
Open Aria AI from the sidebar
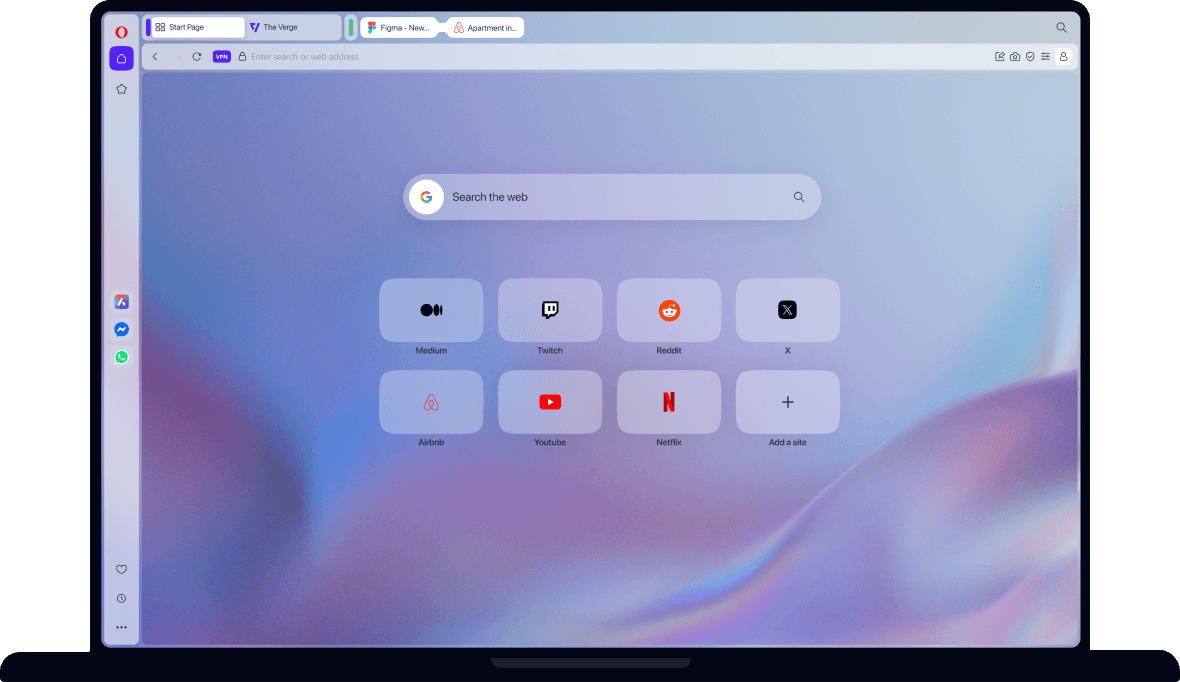click(x=121, y=301)
